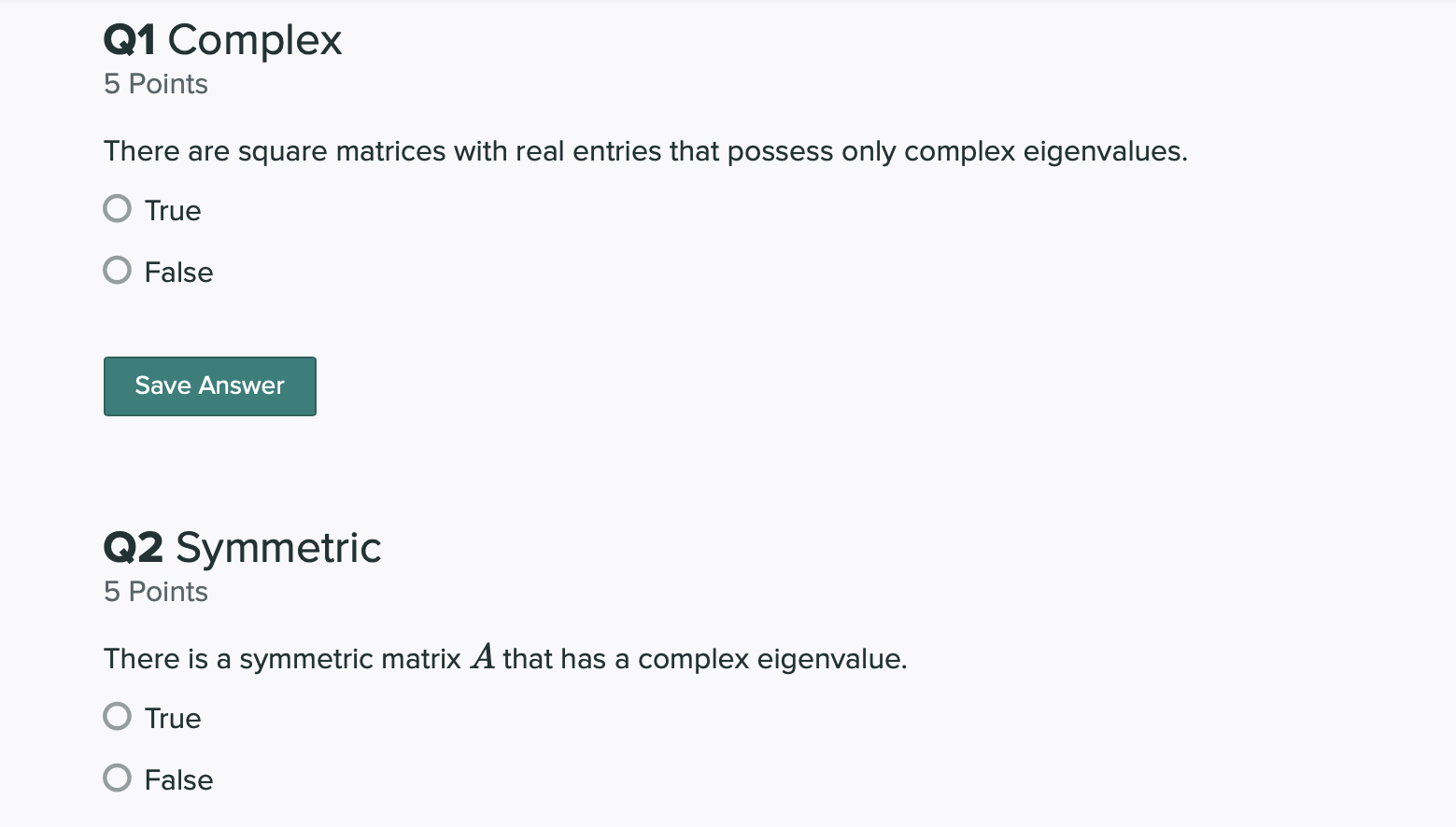Click the italic matrix symbol A
This screenshot has height=827, width=1456.
[483, 657]
